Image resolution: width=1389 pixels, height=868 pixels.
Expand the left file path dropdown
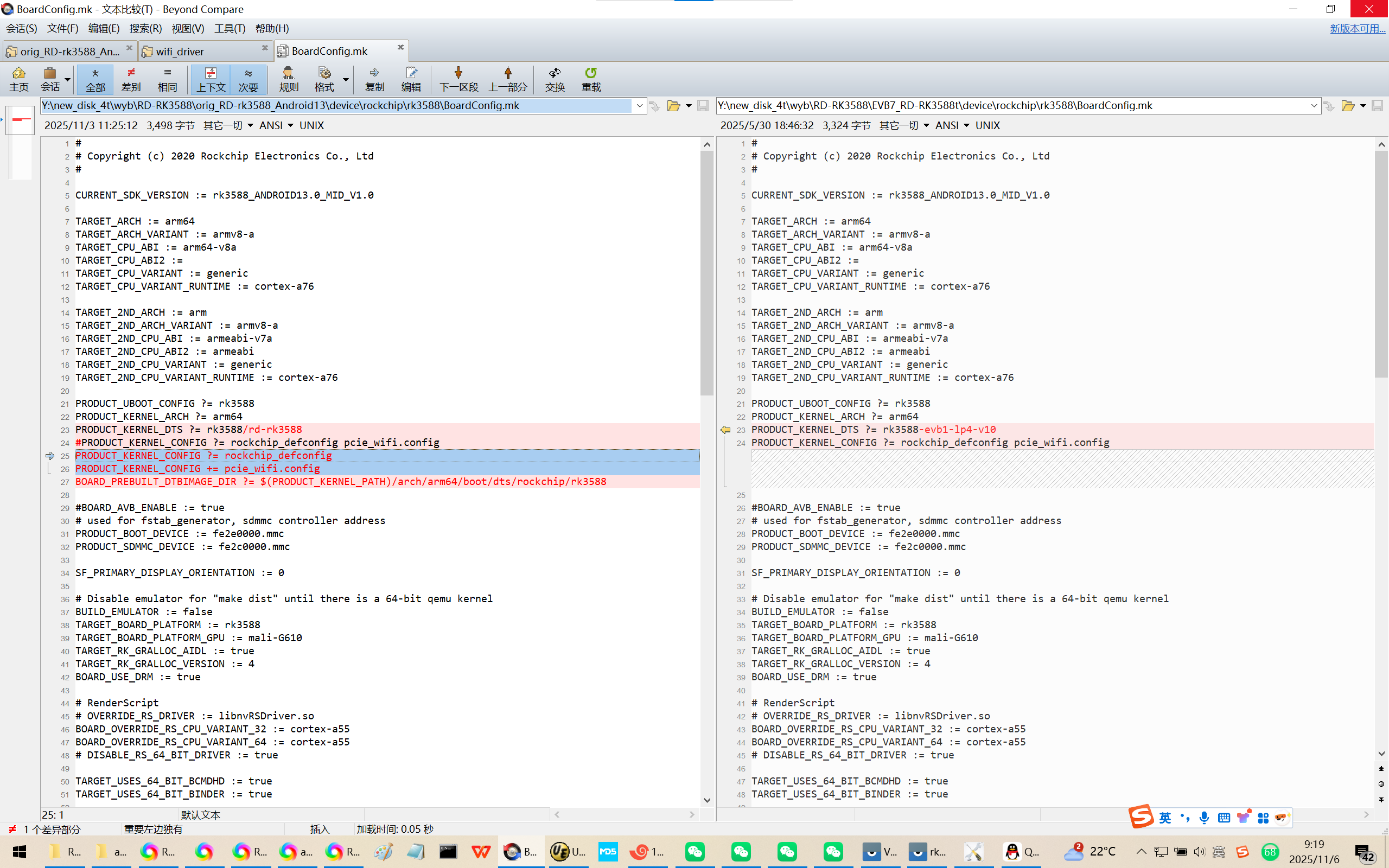coord(639,106)
